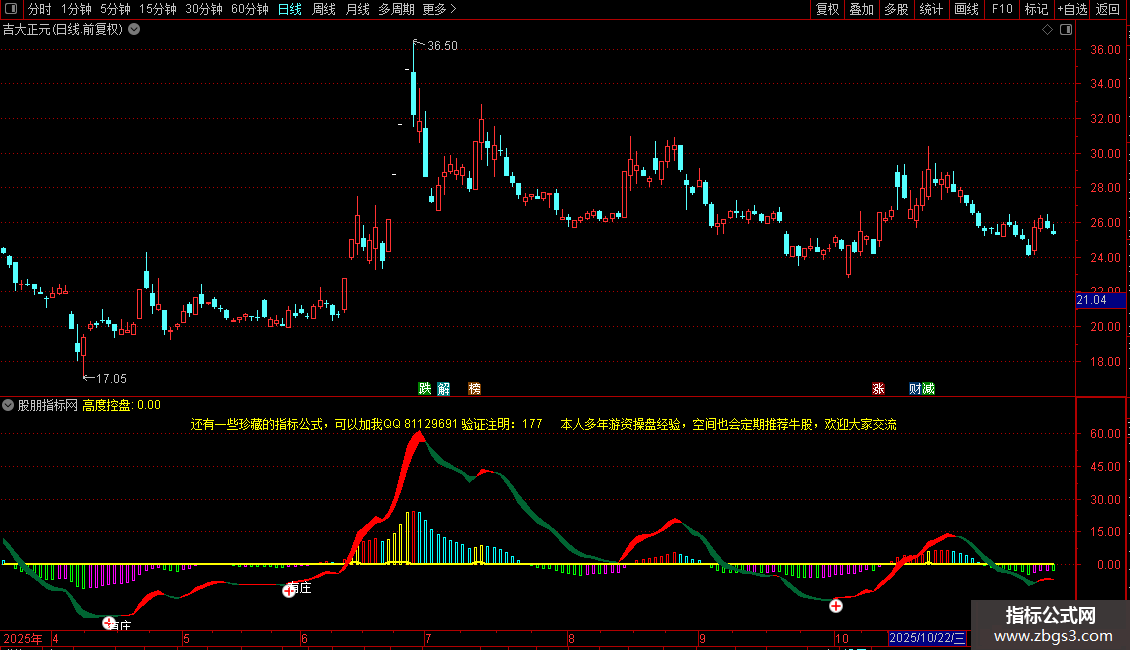Switch to 月线 monthly chart
Viewport: 1130px width, 650px height.
pos(357,9)
